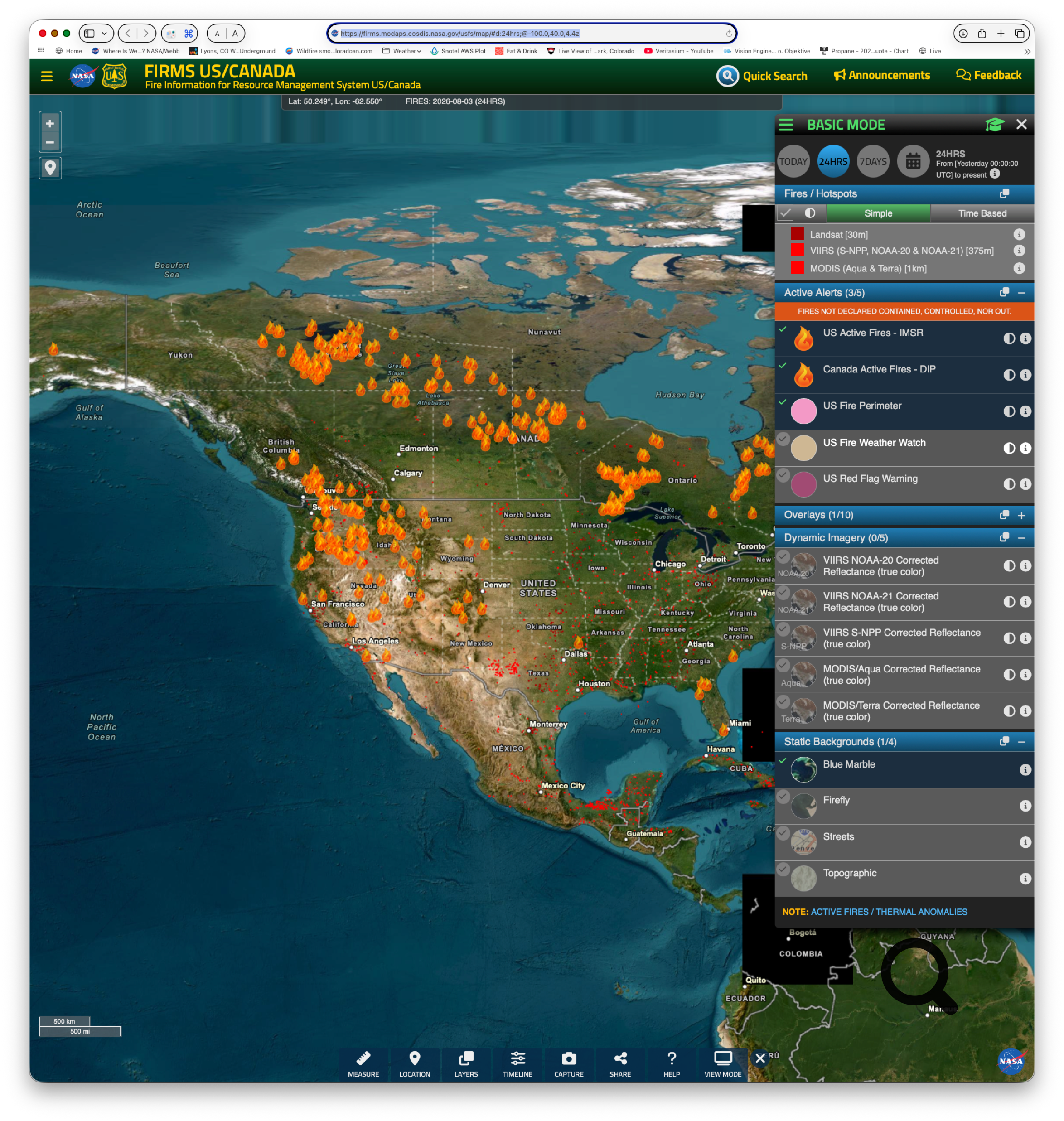
Task: Zoom out on the map
Action: pyautogui.click(x=50, y=142)
